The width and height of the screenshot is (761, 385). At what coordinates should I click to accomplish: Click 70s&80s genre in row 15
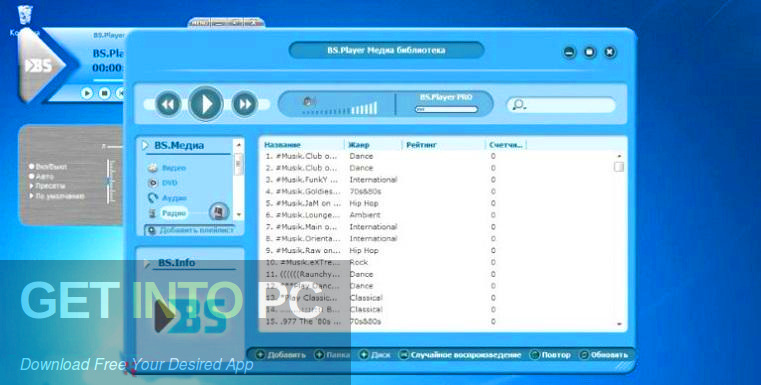pyautogui.click(x=365, y=321)
